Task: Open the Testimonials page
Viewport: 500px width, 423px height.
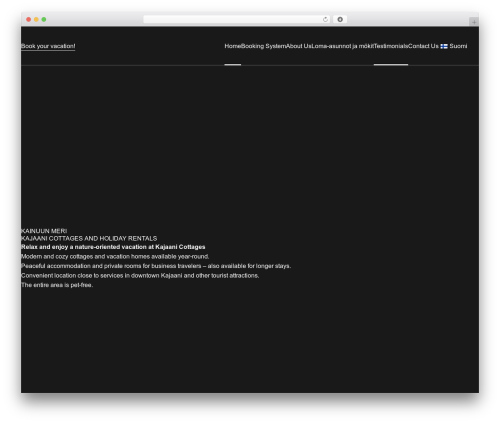Action: tap(391, 46)
